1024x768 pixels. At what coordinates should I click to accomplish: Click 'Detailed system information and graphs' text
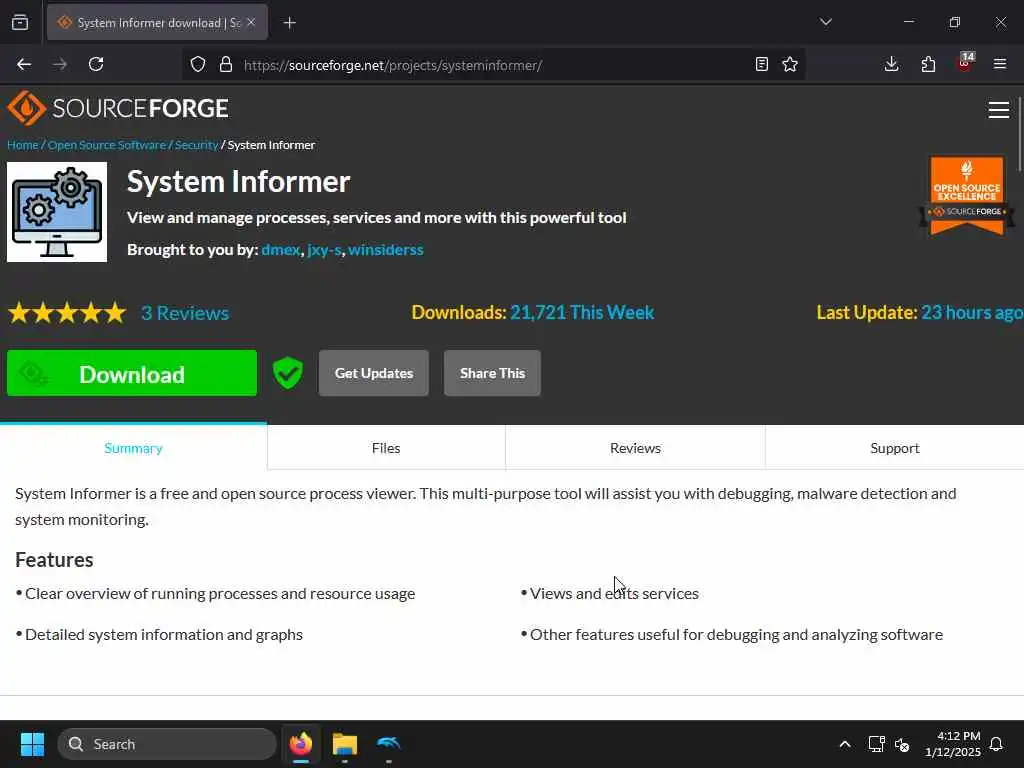pos(164,634)
